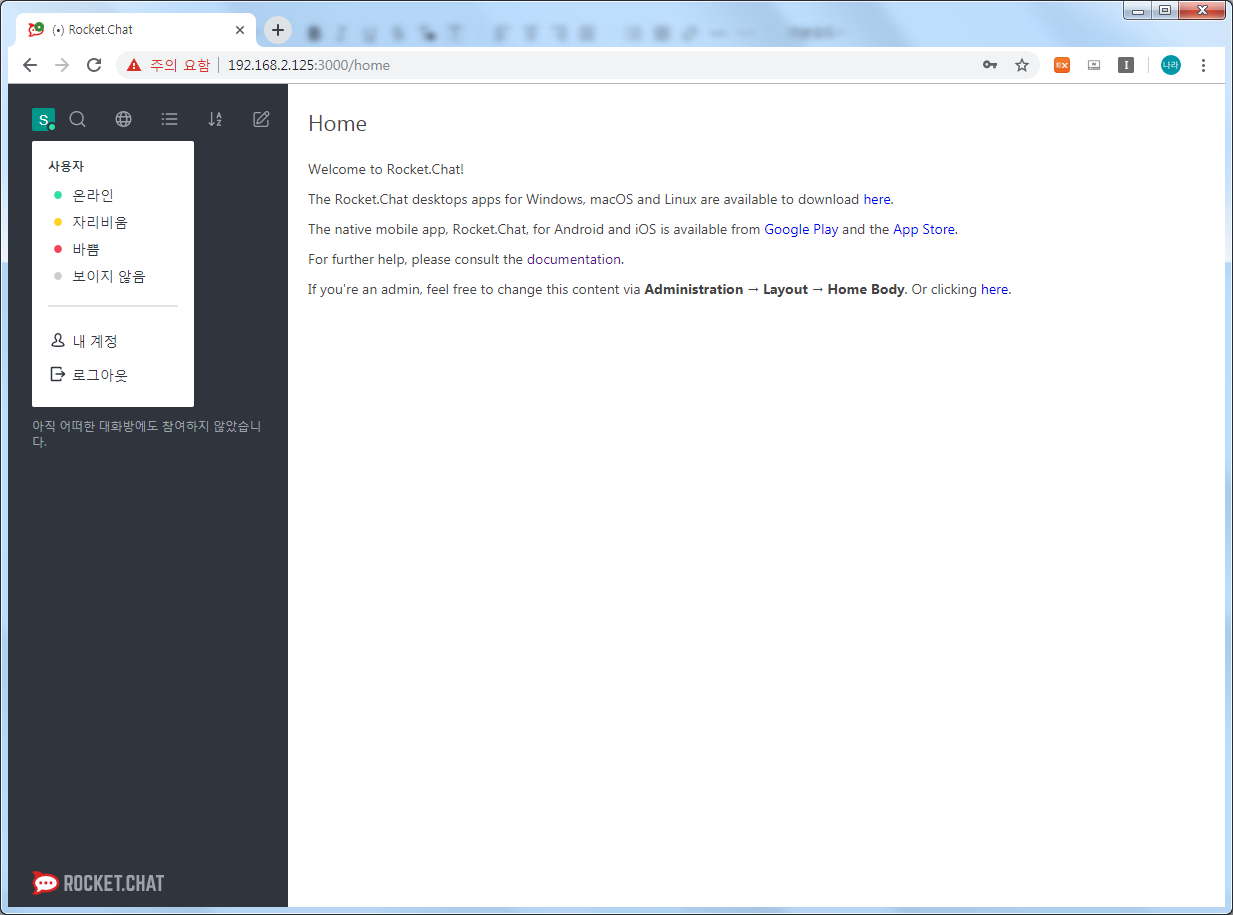Open the view mode list icon
The image size is (1233, 915).
pyautogui.click(x=170, y=119)
